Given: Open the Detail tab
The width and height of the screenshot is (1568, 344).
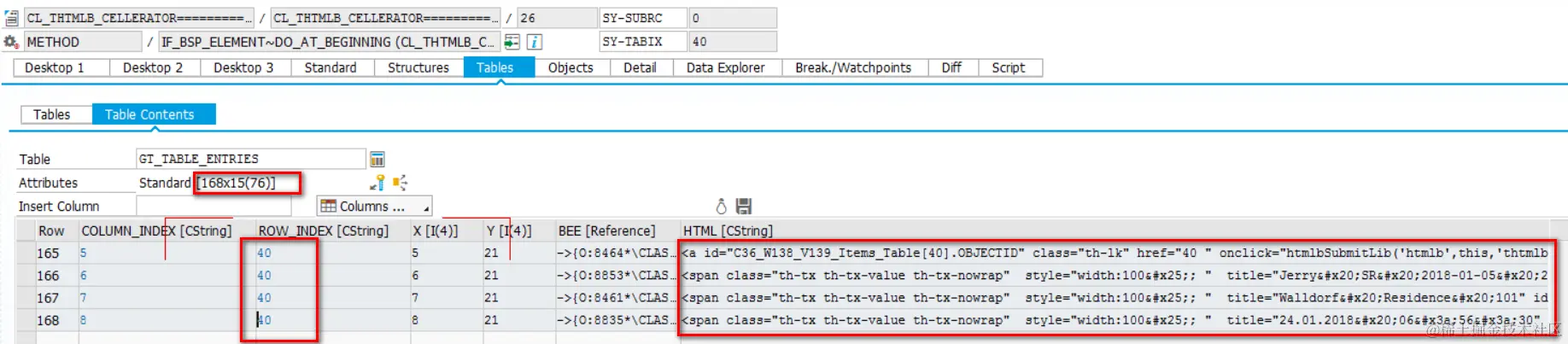Looking at the screenshot, I should coord(640,67).
